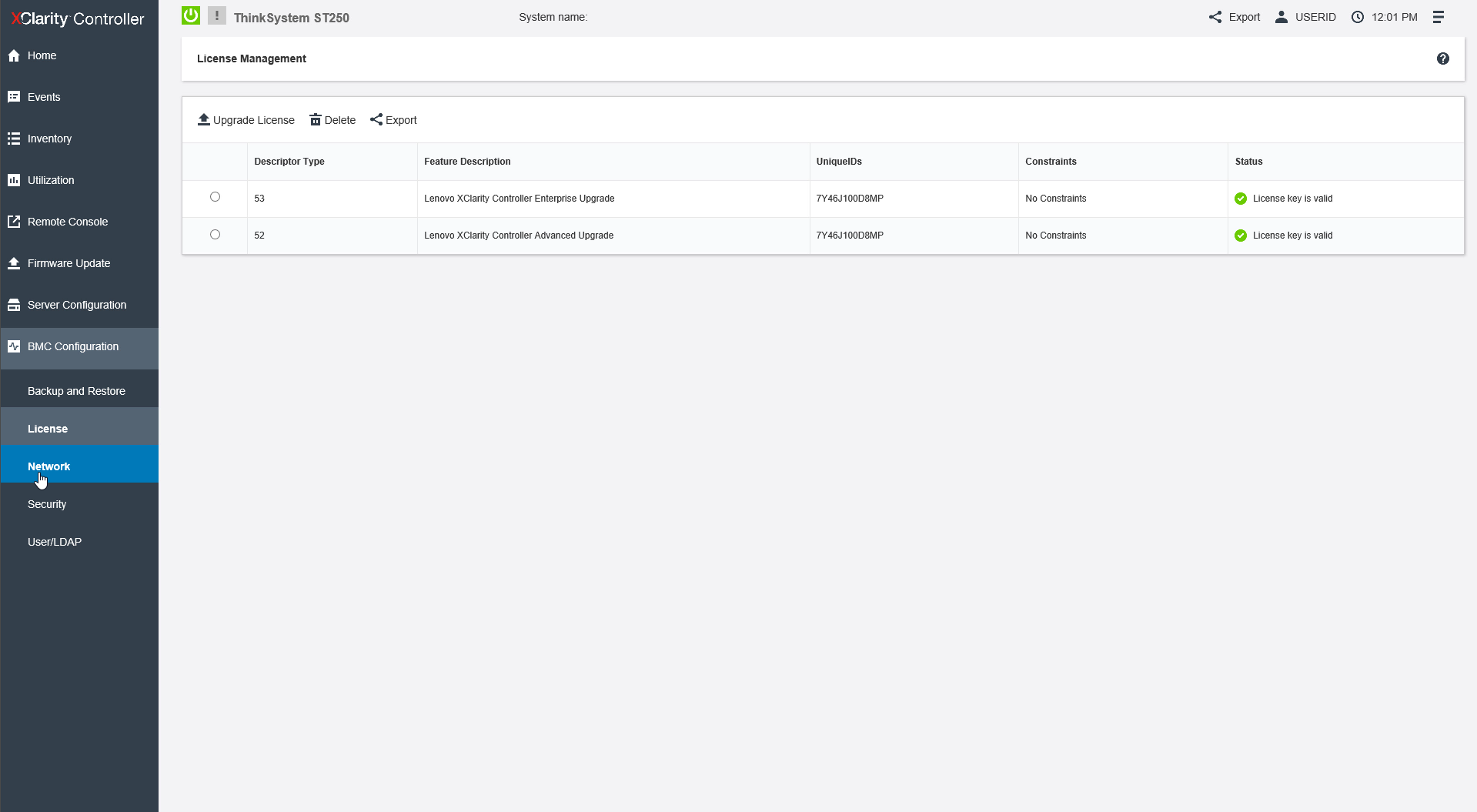Click the Delete button label

point(340,120)
